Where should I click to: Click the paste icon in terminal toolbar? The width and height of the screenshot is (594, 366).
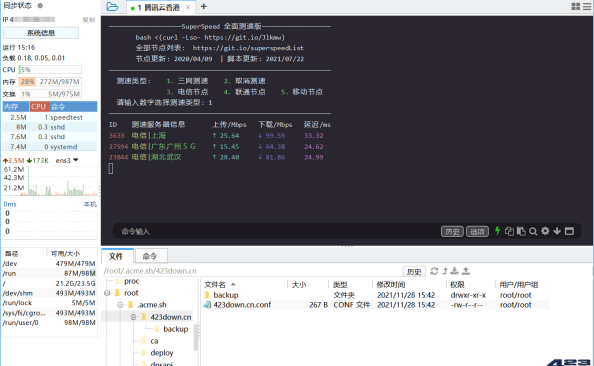coord(521,231)
